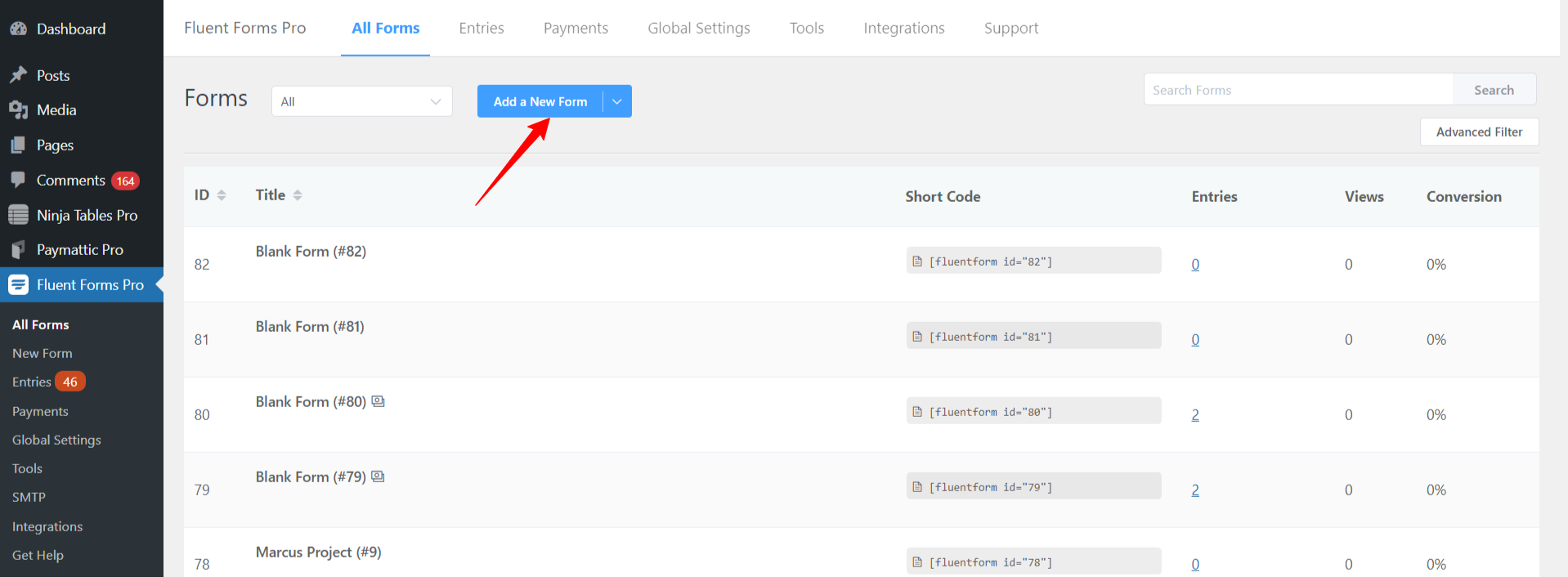1568x577 pixels.
Task: Open the All forms filter dropdown
Action: tap(362, 101)
